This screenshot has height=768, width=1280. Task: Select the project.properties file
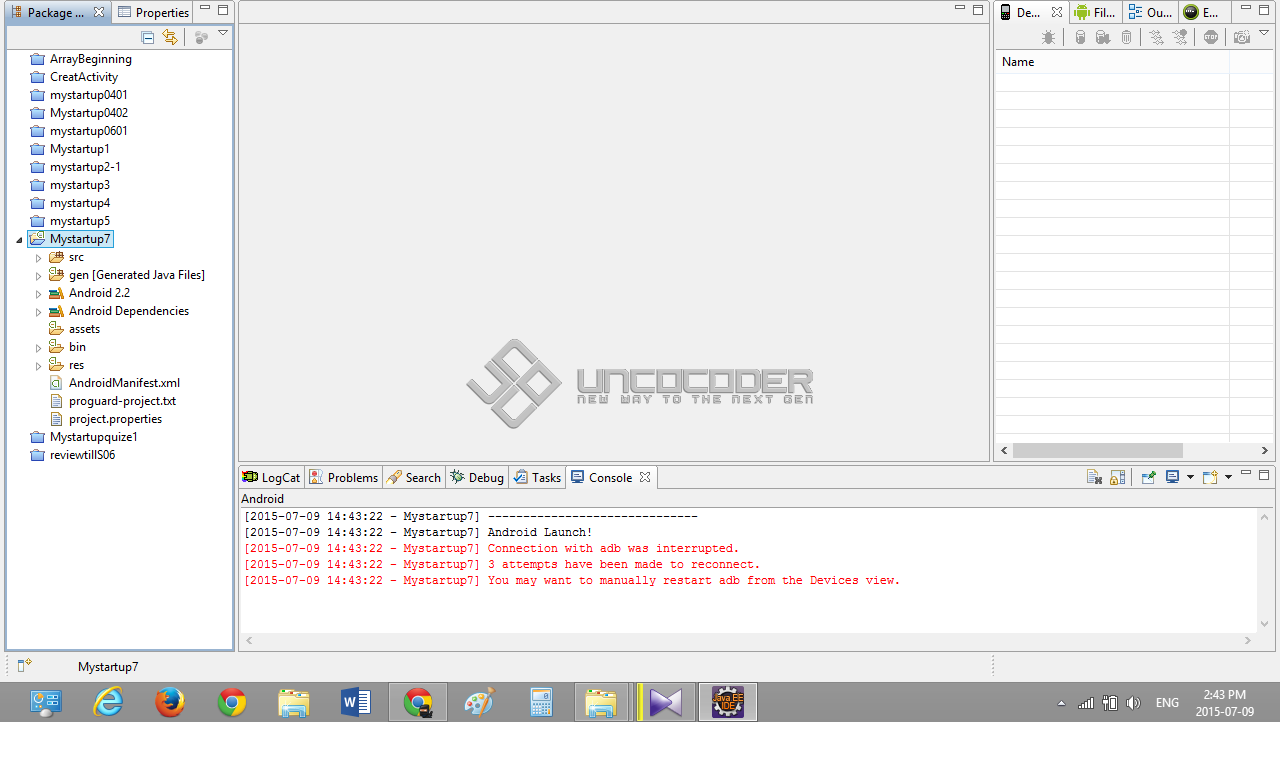pos(115,419)
